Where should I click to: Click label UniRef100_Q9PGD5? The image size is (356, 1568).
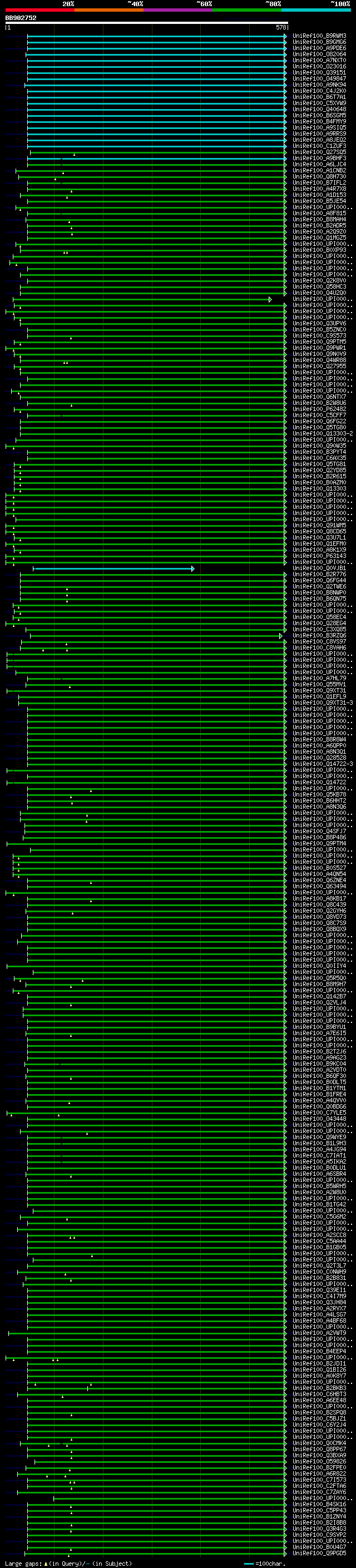tap(319, 1553)
